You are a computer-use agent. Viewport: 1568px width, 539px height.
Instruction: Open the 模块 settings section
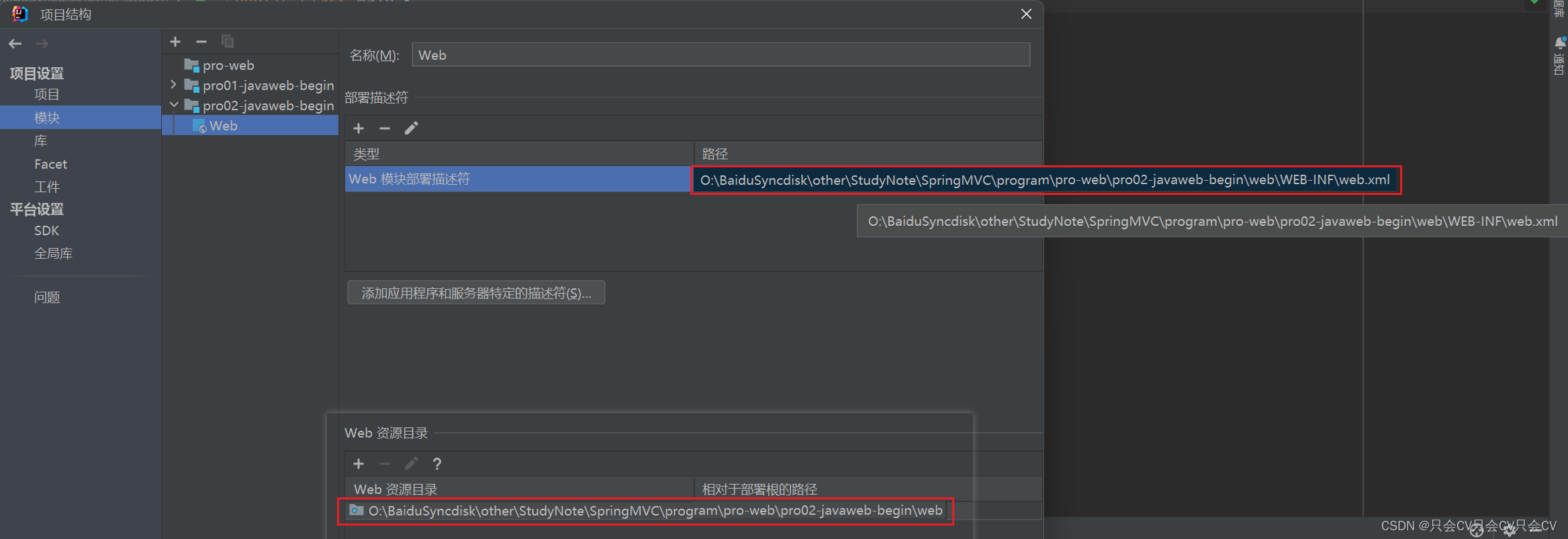pyautogui.click(x=81, y=118)
